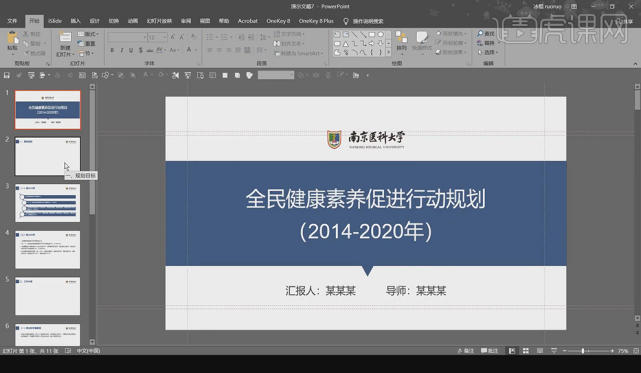Open the font name dropdown
This screenshot has width=641, height=373.
coord(145,37)
